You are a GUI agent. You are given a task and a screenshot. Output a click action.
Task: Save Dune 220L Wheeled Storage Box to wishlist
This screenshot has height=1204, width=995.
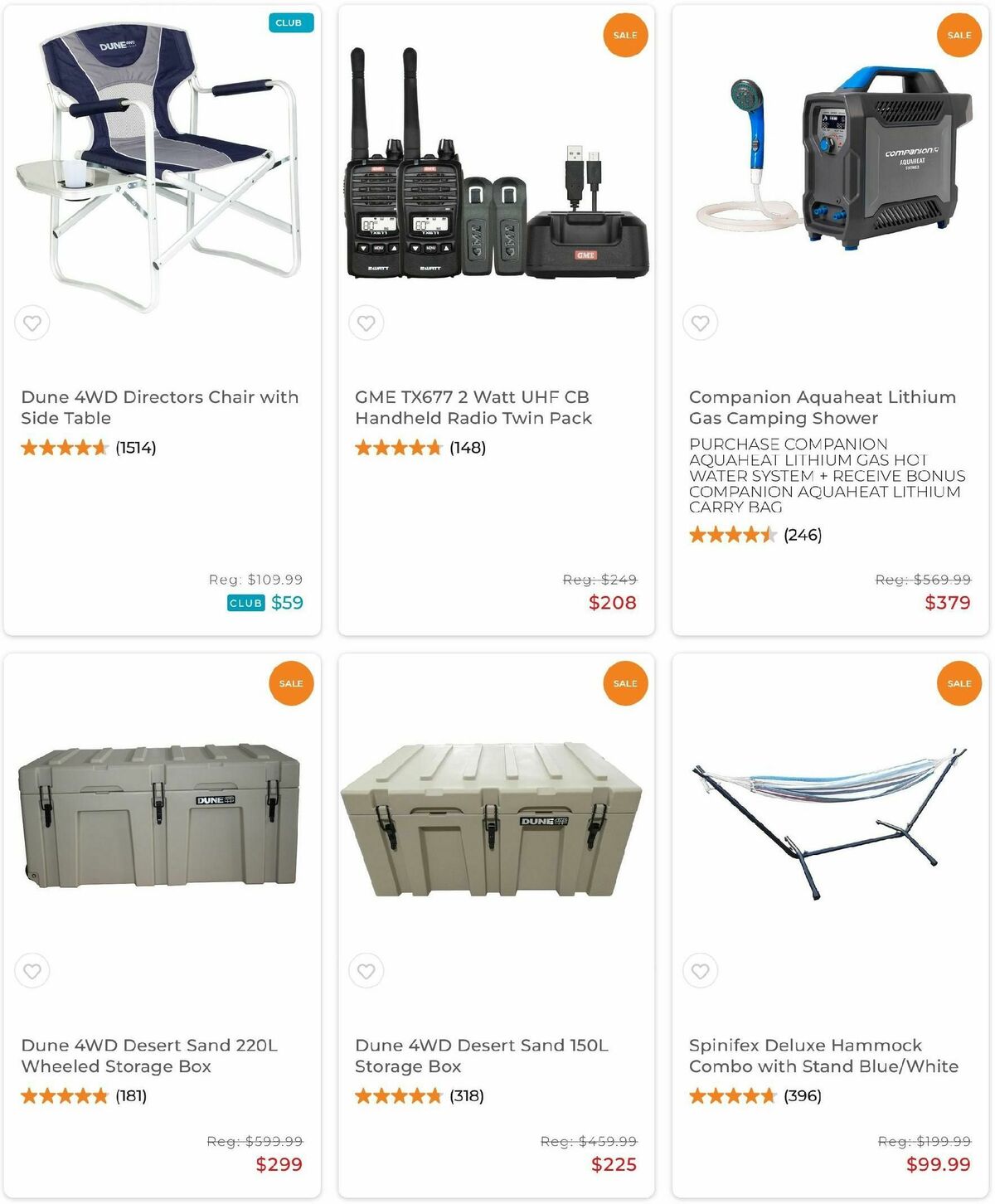coord(32,971)
